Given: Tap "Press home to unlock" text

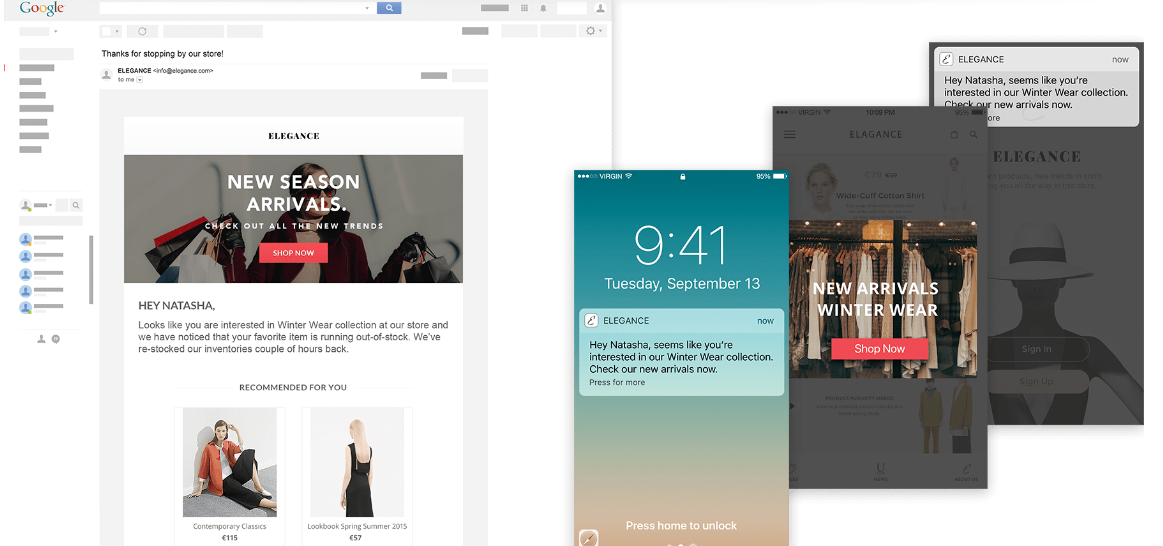Looking at the screenshot, I should click(x=681, y=526).
